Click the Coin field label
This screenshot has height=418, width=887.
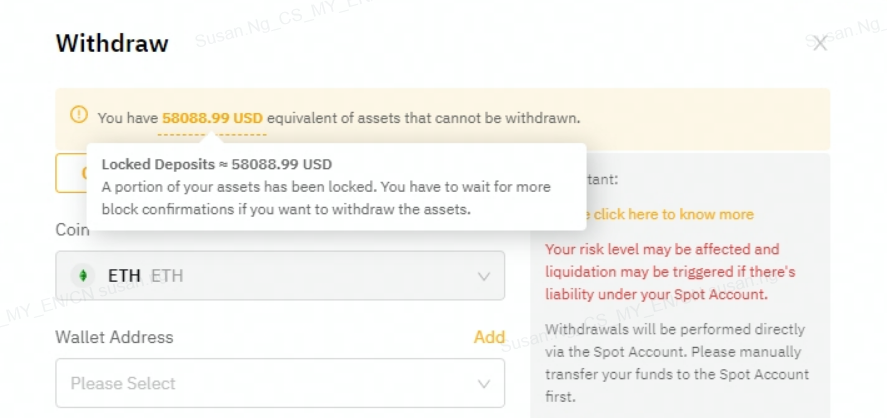(x=70, y=230)
